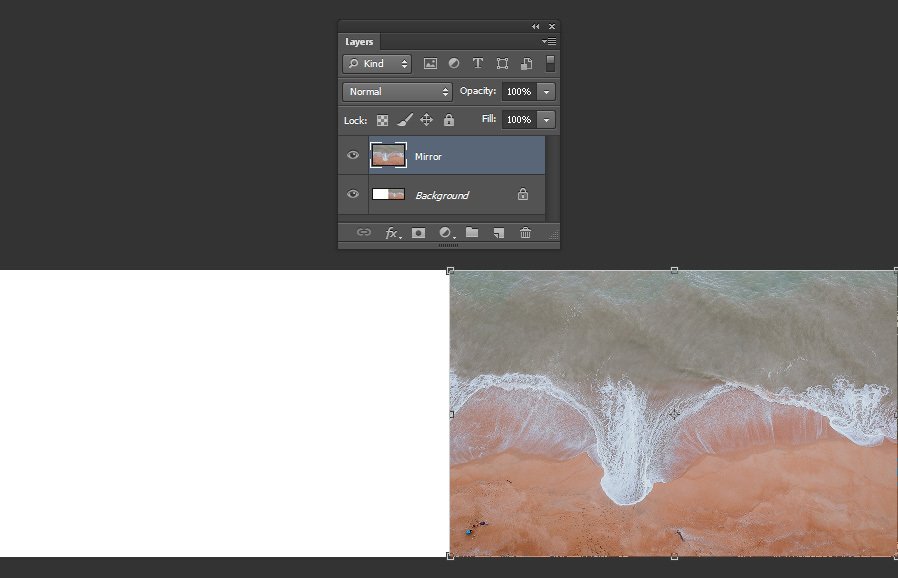The height and width of the screenshot is (578, 898).
Task: Add a layer mask
Action: coord(418,233)
